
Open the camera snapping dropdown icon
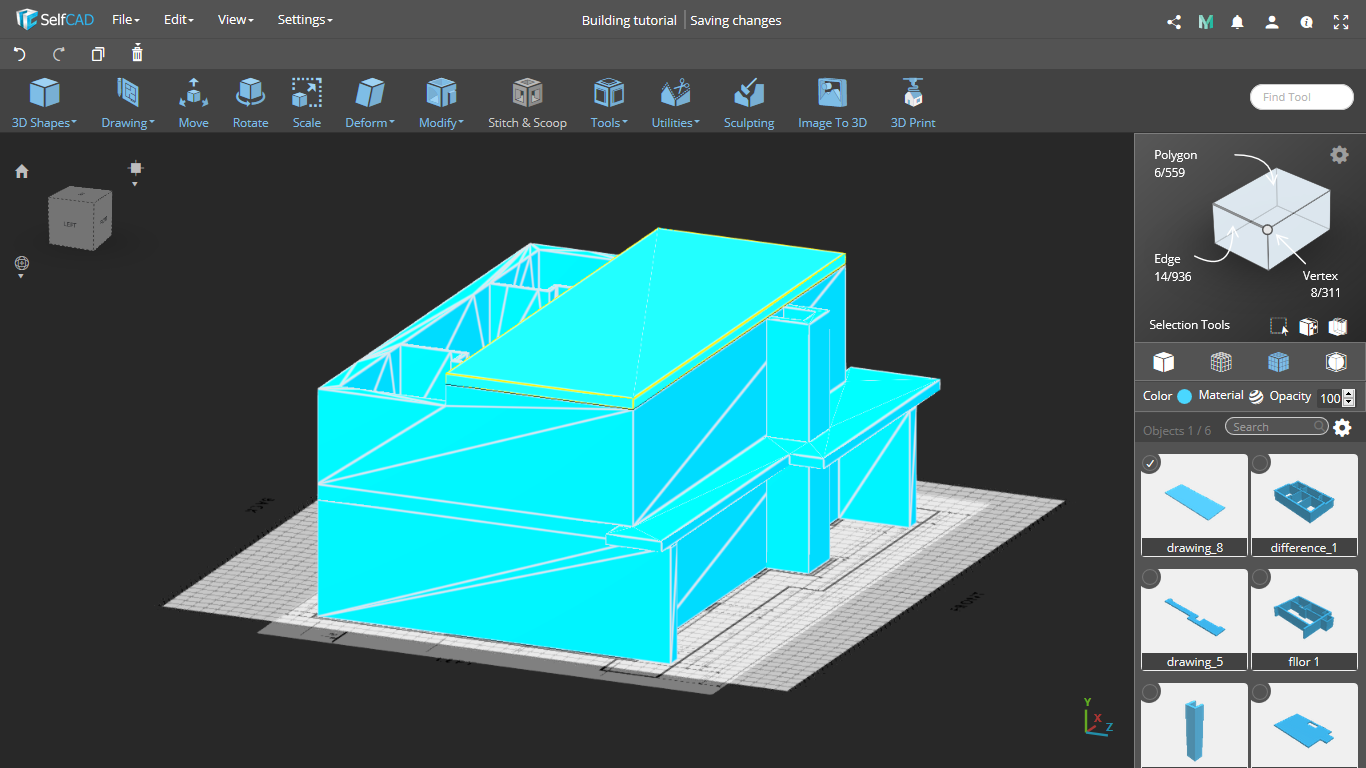point(136,172)
